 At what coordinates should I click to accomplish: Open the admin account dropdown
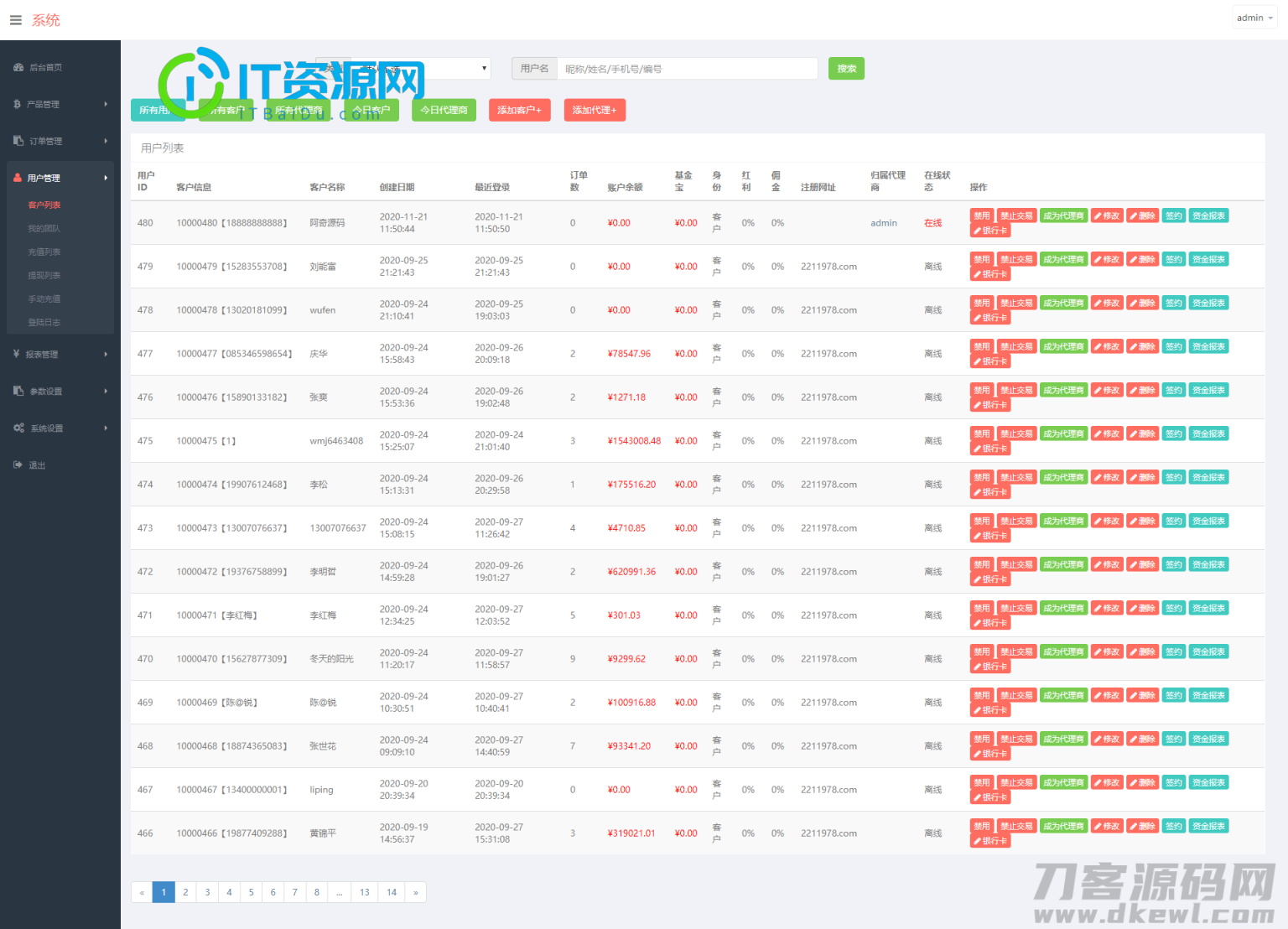pos(1254,18)
